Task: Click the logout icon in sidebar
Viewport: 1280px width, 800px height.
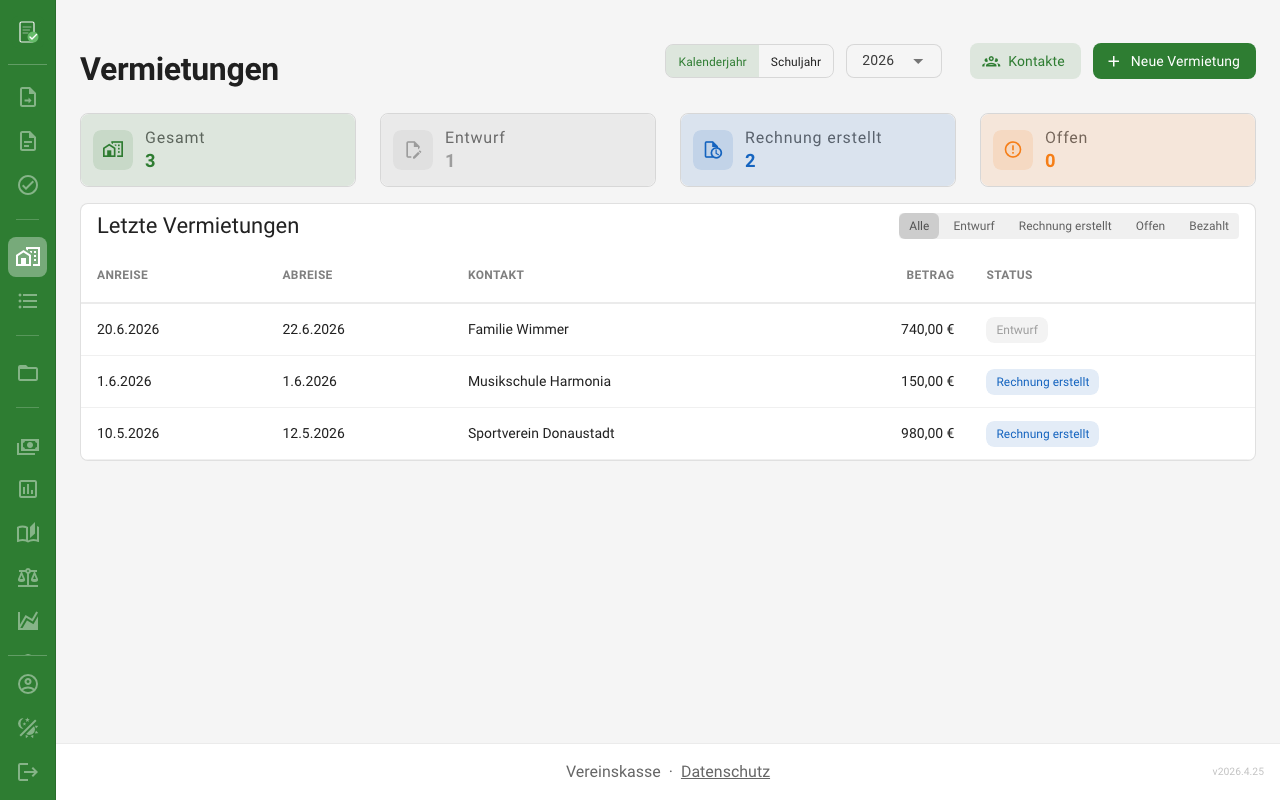Action: (x=28, y=772)
